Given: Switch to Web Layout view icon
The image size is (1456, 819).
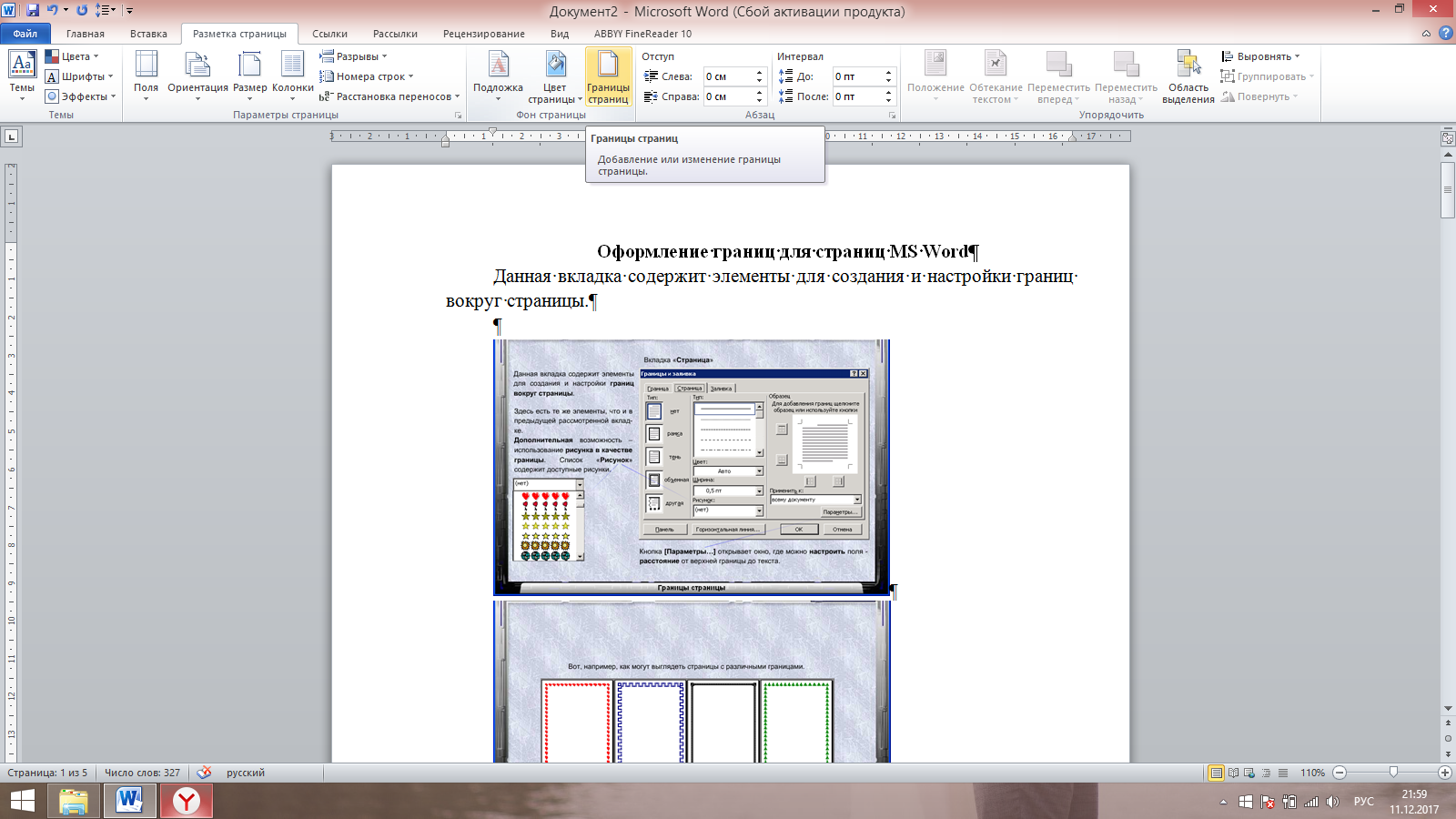Looking at the screenshot, I should [x=1249, y=773].
